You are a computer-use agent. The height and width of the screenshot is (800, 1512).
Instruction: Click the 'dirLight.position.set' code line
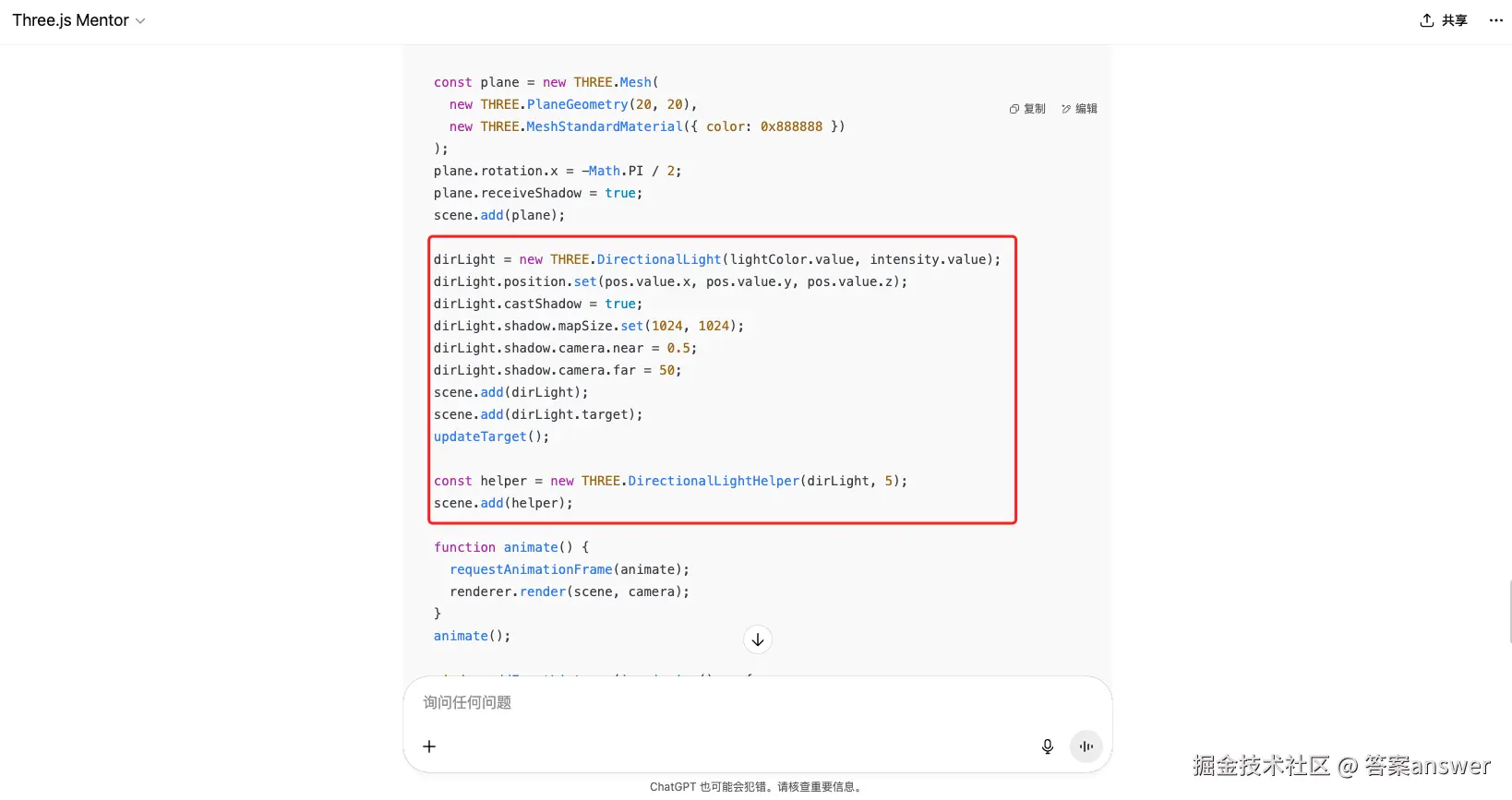[671, 281]
